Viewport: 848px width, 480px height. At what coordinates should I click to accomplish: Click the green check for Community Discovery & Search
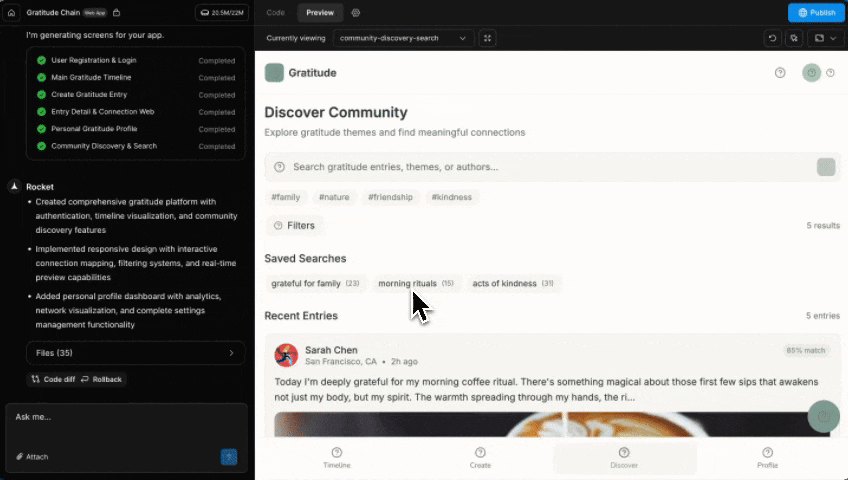[x=41, y=146]
